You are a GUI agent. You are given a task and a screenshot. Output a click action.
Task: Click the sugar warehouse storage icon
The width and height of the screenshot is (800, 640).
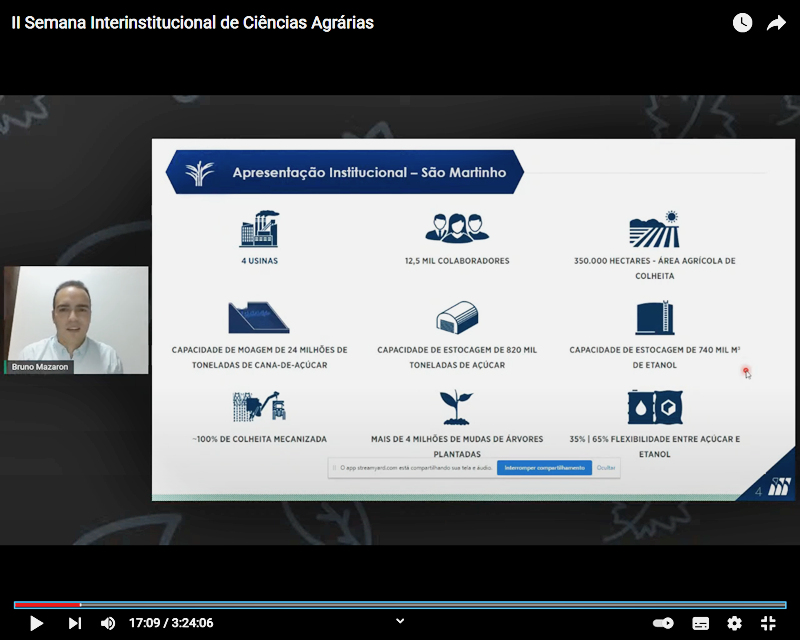pos(457,317)
